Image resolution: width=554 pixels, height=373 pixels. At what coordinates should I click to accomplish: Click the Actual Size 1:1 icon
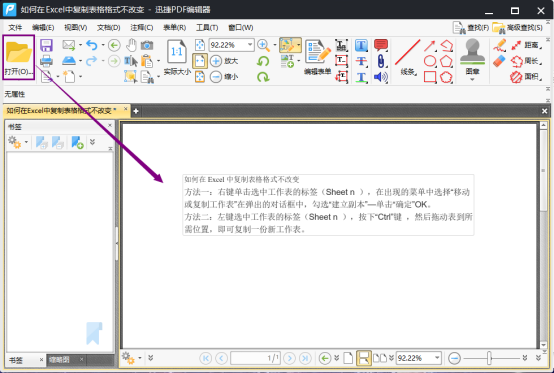(x=177, y=57)
